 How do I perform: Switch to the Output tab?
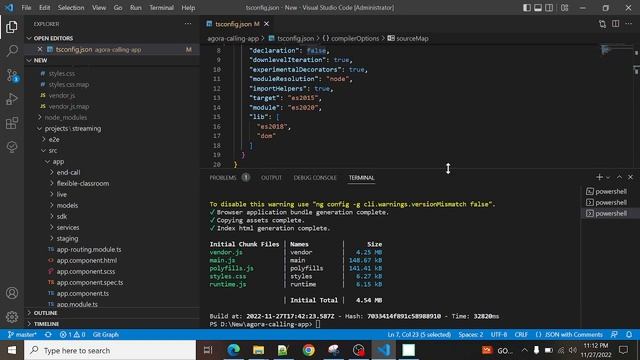[271, 178]
